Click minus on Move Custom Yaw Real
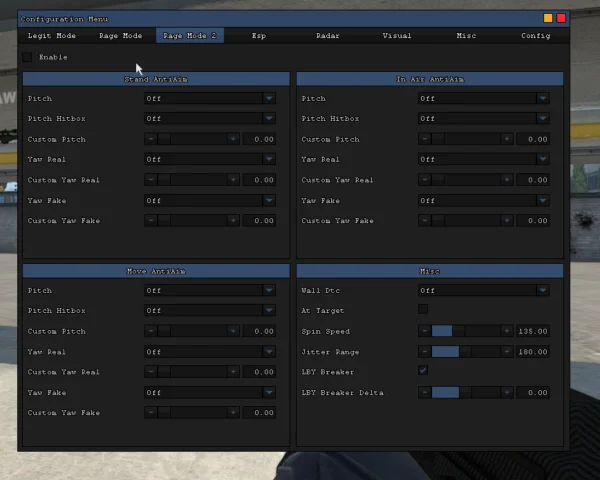600x480 pixels. pos(151,372)
